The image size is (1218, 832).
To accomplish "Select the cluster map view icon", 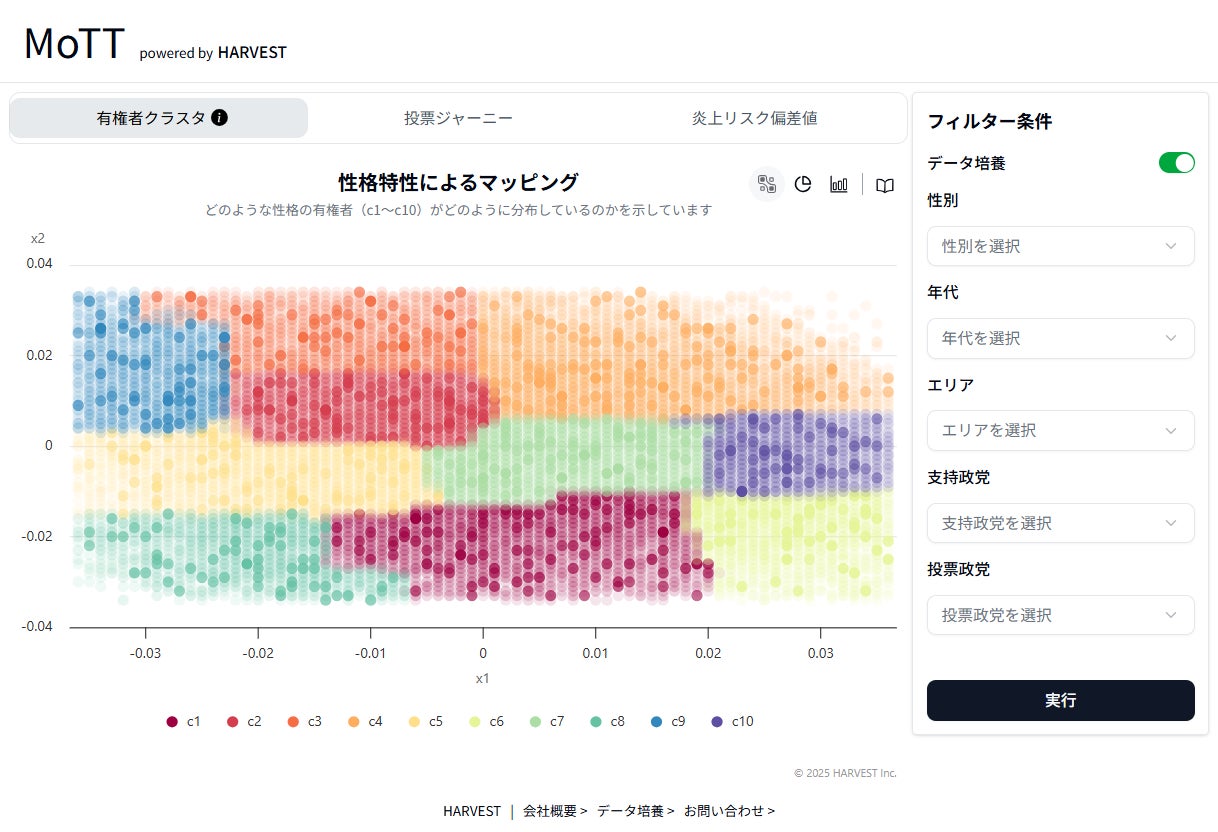I will coord(767,184).
